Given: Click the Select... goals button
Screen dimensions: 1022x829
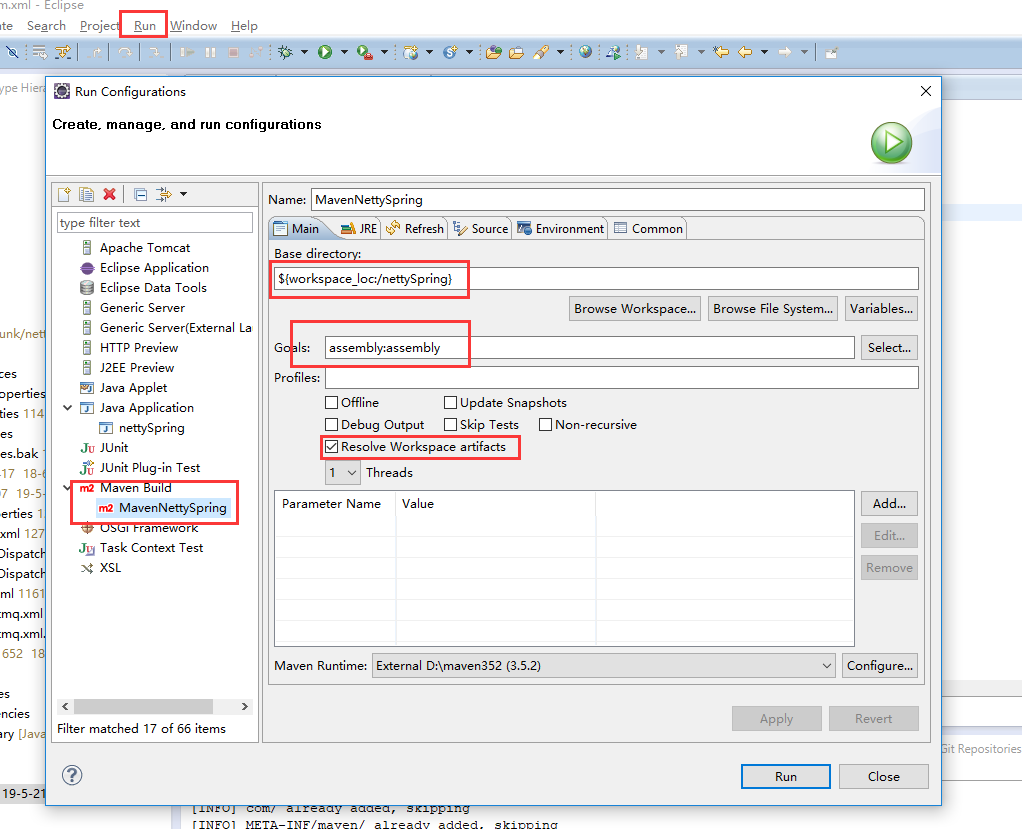Looking at the screenshot, I should coord(889,348).
